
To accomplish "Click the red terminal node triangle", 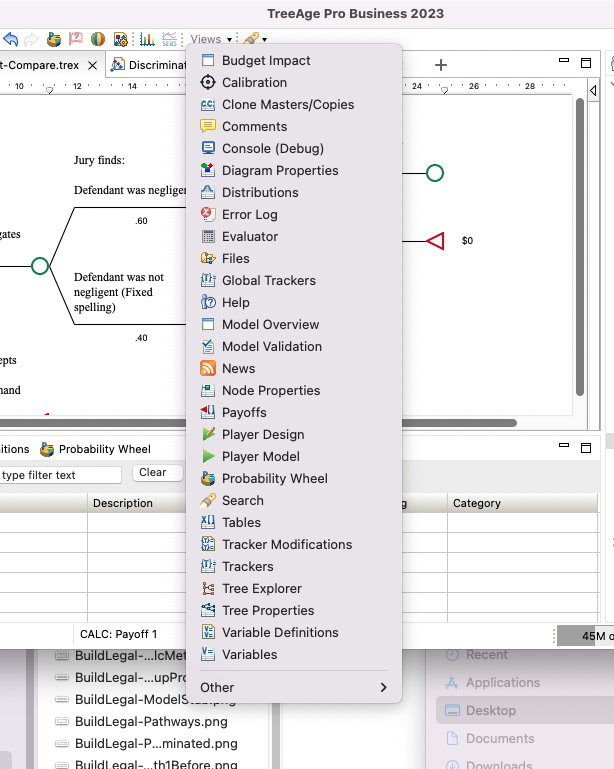I will (435, 241).
